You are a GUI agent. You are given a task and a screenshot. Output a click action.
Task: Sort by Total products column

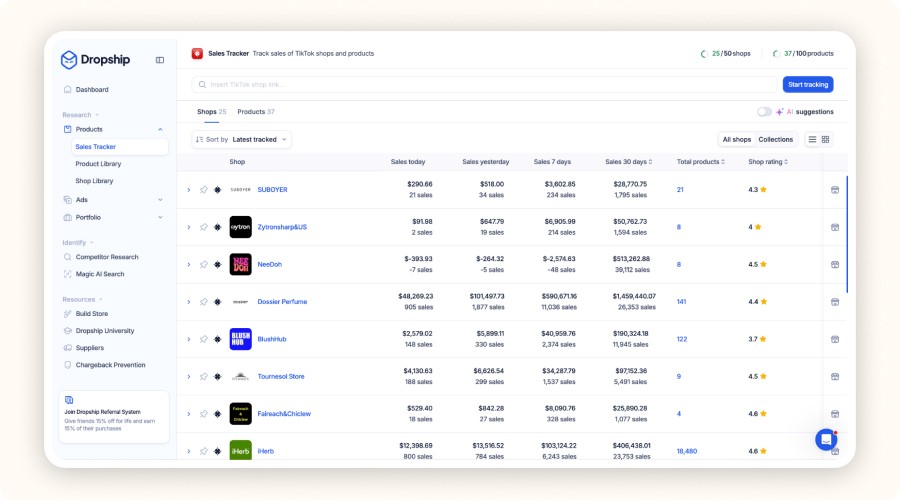(700, 162)
